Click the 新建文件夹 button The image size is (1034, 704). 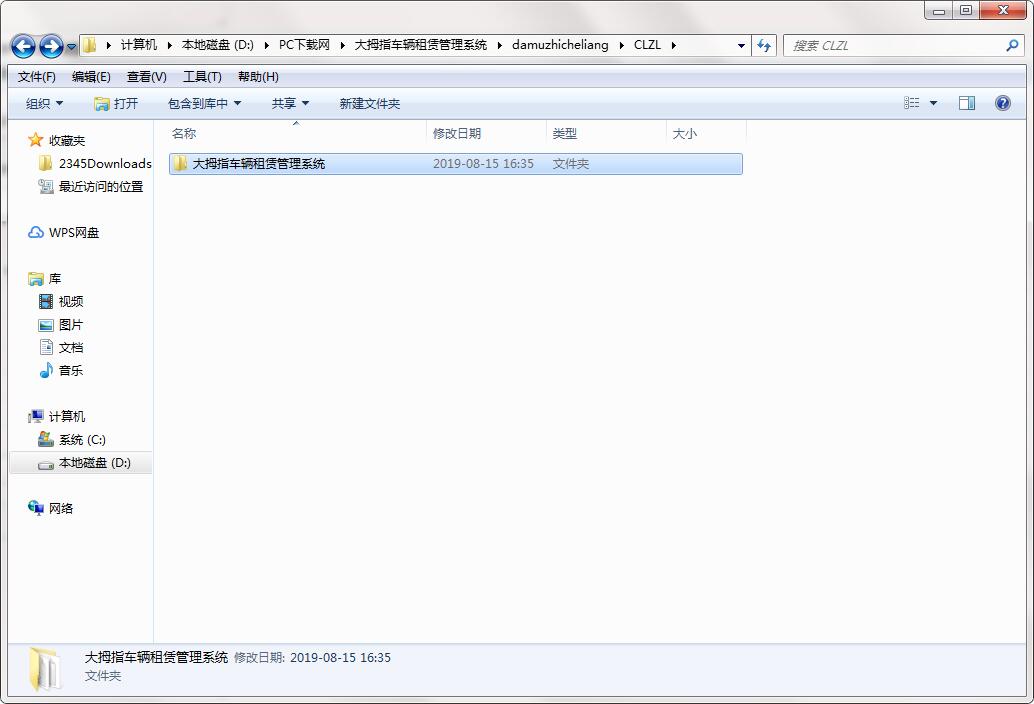369,103
